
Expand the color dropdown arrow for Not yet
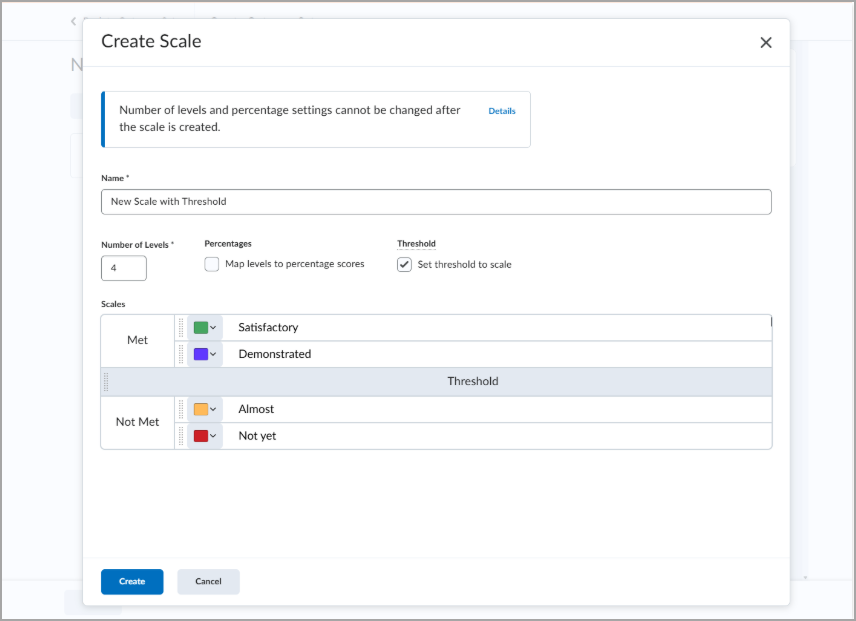213,436
